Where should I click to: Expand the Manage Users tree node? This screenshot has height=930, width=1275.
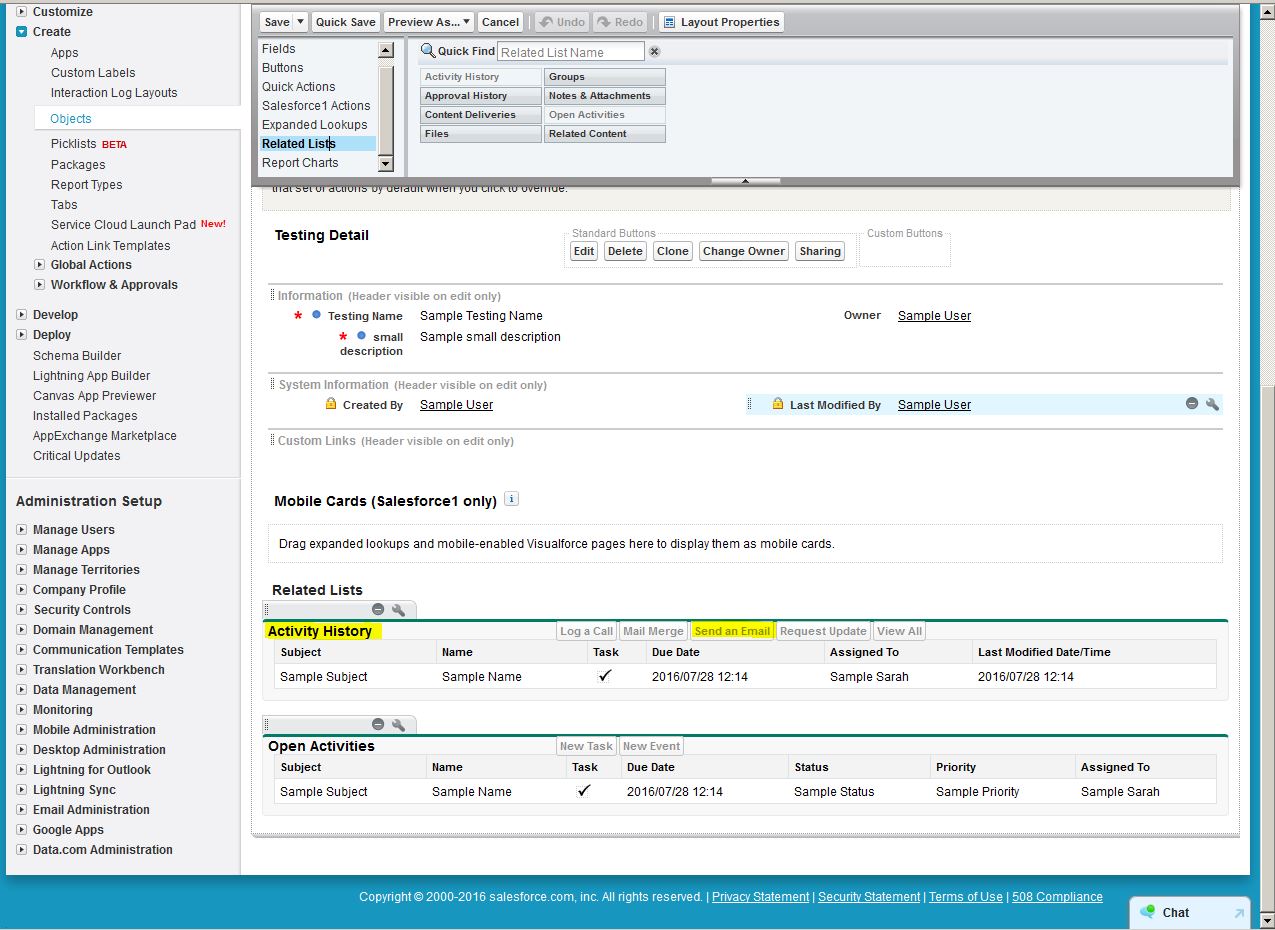point(22,530)
